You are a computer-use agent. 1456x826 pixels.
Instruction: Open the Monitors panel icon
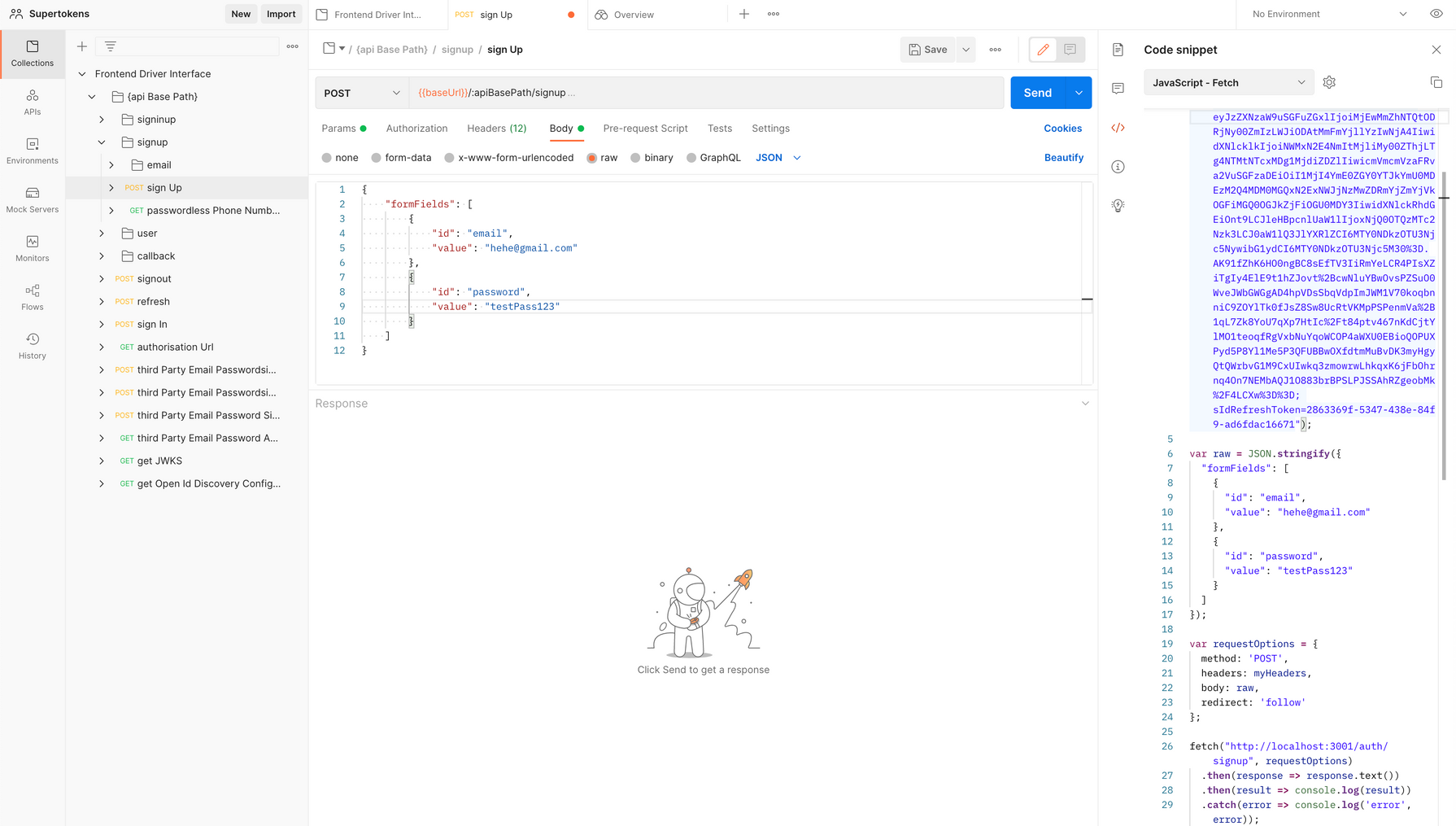tap(33, 248)
